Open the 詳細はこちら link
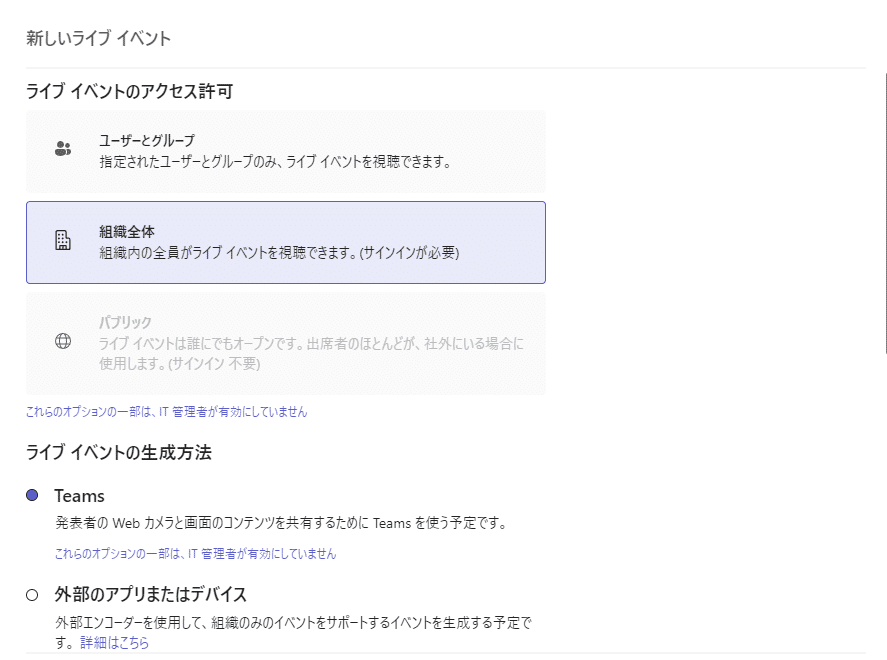Image resolution: width=887 pixels, height=660 pixels. click(114, 642)
